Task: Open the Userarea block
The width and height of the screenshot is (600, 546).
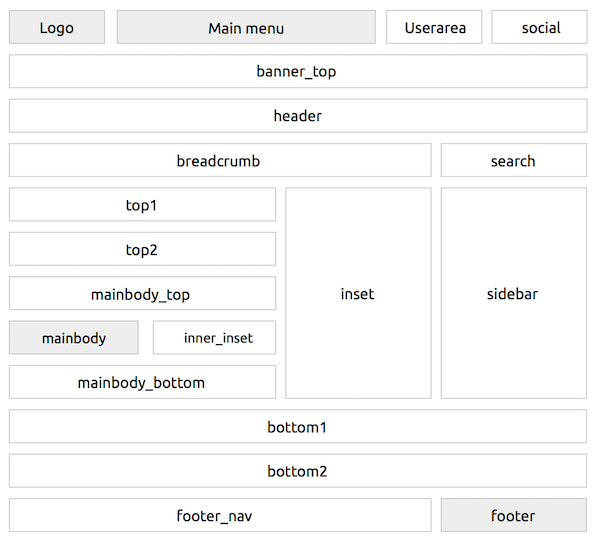Action: tap(435, 28)
